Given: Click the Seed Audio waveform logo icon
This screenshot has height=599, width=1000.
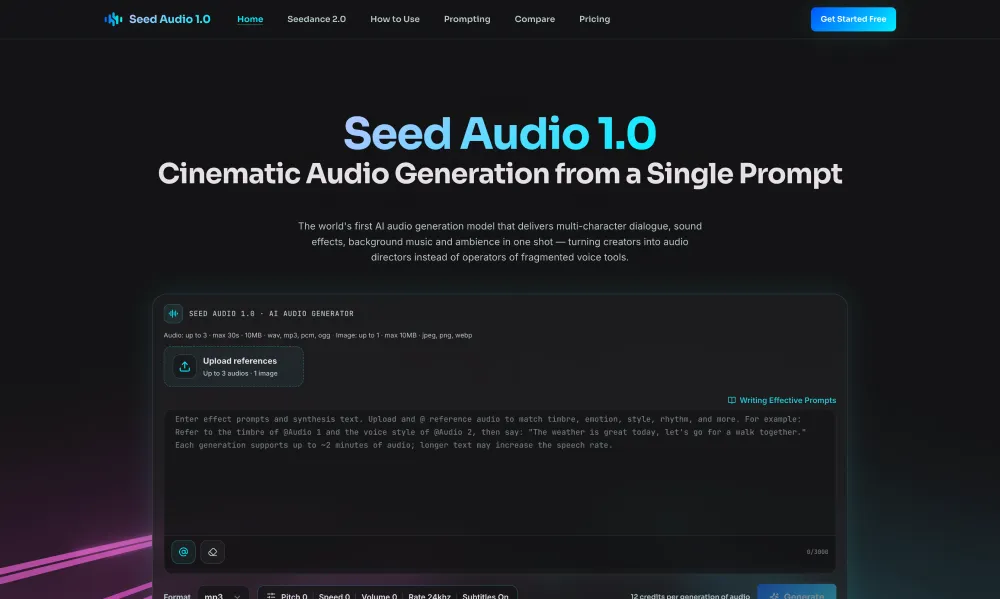Looking at the screenshot, I should (114, 19).
